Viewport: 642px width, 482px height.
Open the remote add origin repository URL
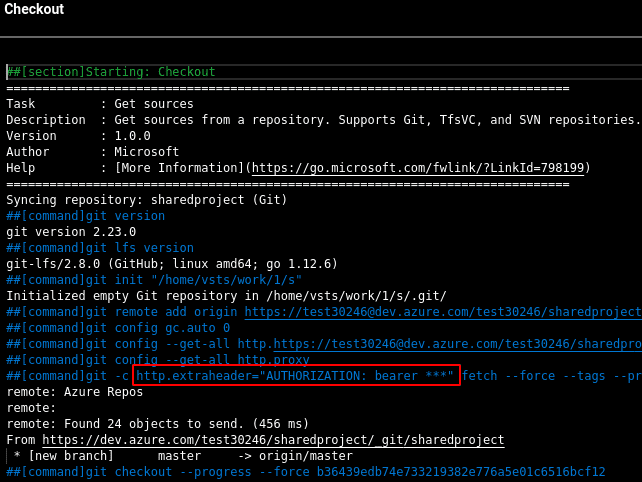tap(443, 312)
